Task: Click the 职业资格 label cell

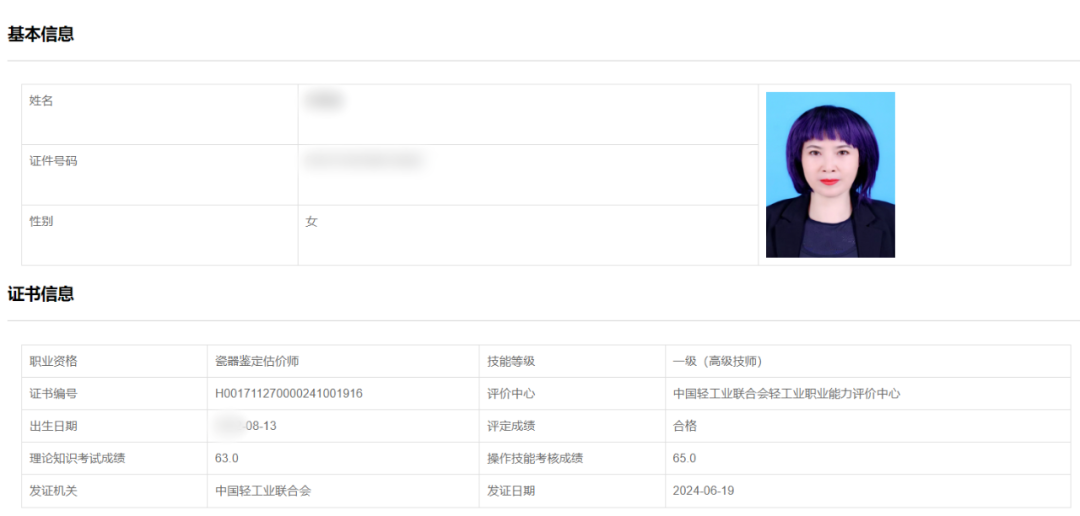Action: 114,361
